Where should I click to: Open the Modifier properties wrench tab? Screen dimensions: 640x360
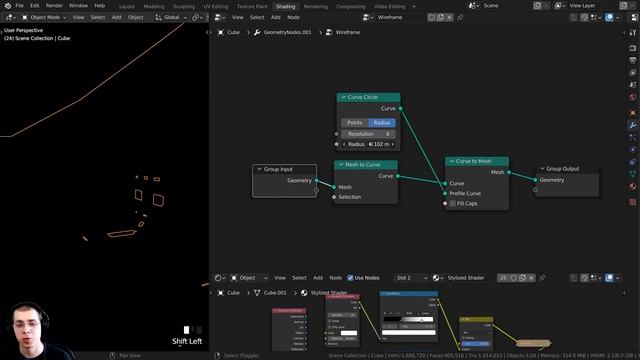point(633,125)
